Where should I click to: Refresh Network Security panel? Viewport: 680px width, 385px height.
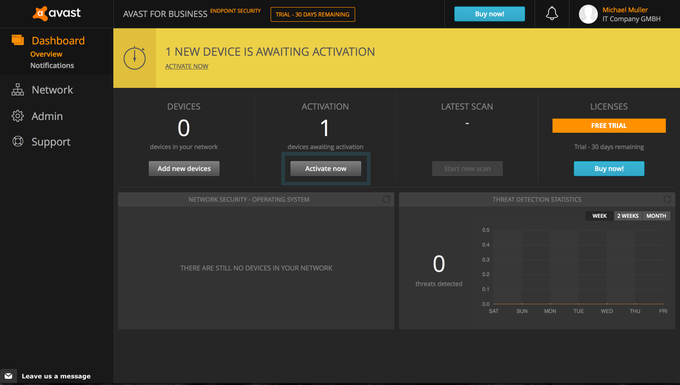coord(386,199)
